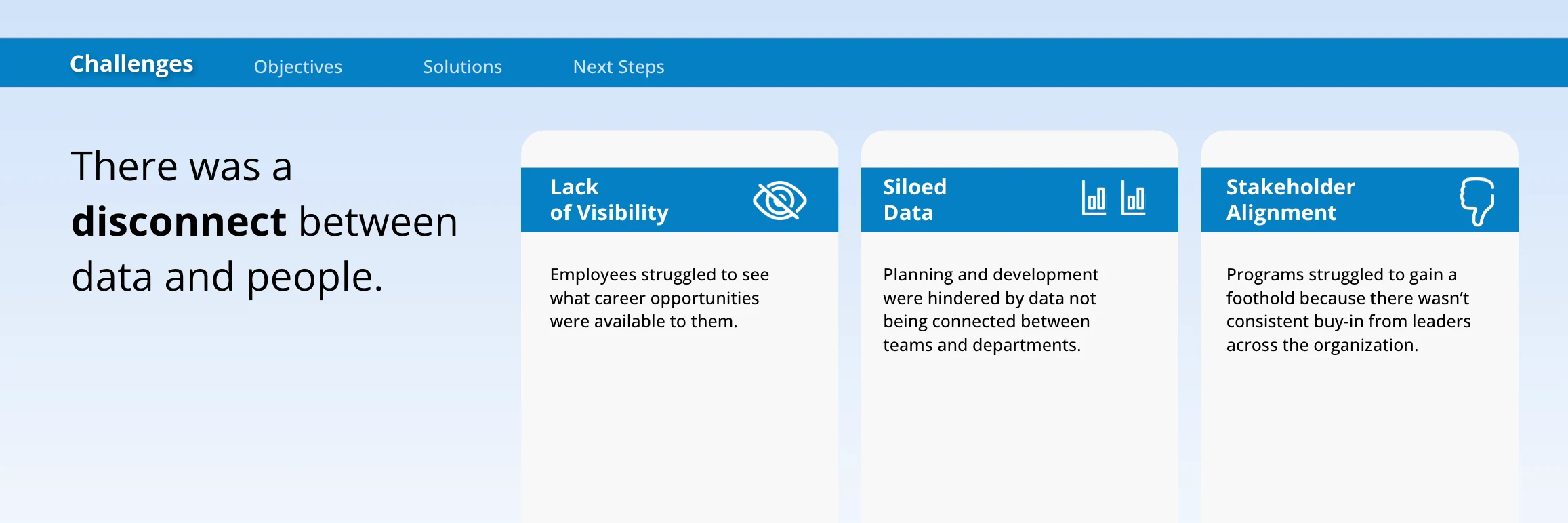Click the blue navigation bar's empty right side
The width and height of the screenshot is (1568, 523).
pyautogui.click(x=1118, y=62)
